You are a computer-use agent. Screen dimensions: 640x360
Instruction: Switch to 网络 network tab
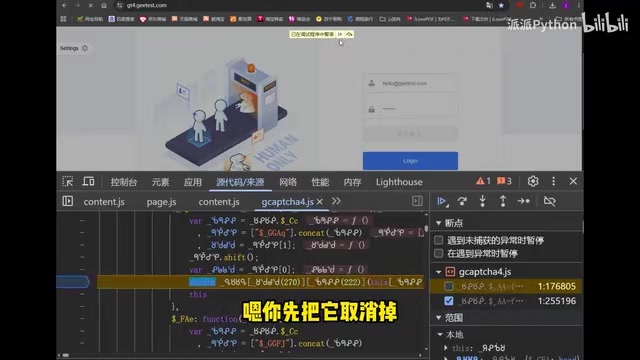pos(288,182)
